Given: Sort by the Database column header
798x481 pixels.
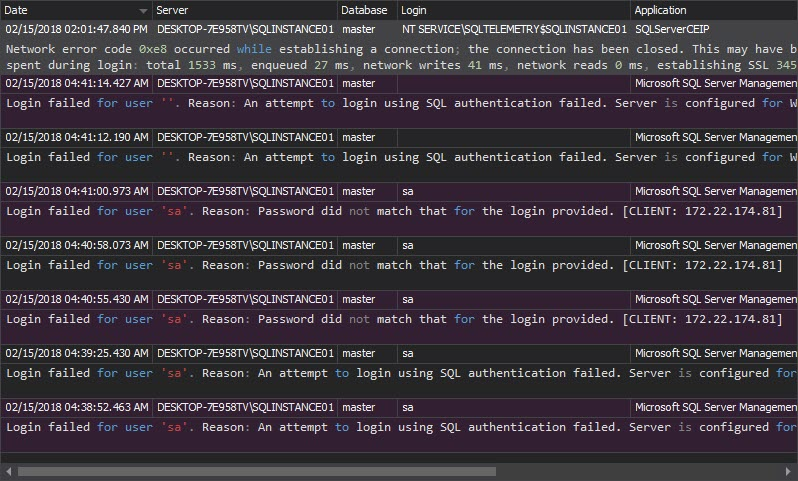Looking at the screenshot, I should click(367, 10).
